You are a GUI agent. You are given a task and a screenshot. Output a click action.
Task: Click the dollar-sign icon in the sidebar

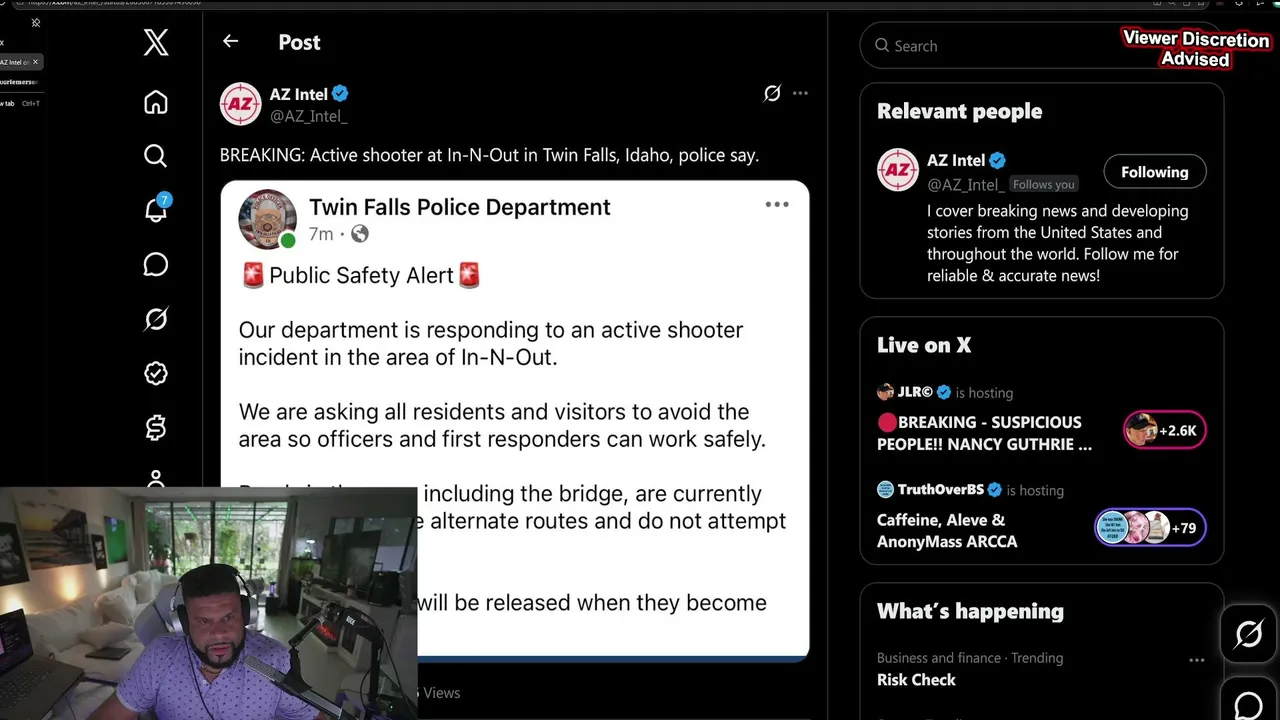click(x=156, y=428)
